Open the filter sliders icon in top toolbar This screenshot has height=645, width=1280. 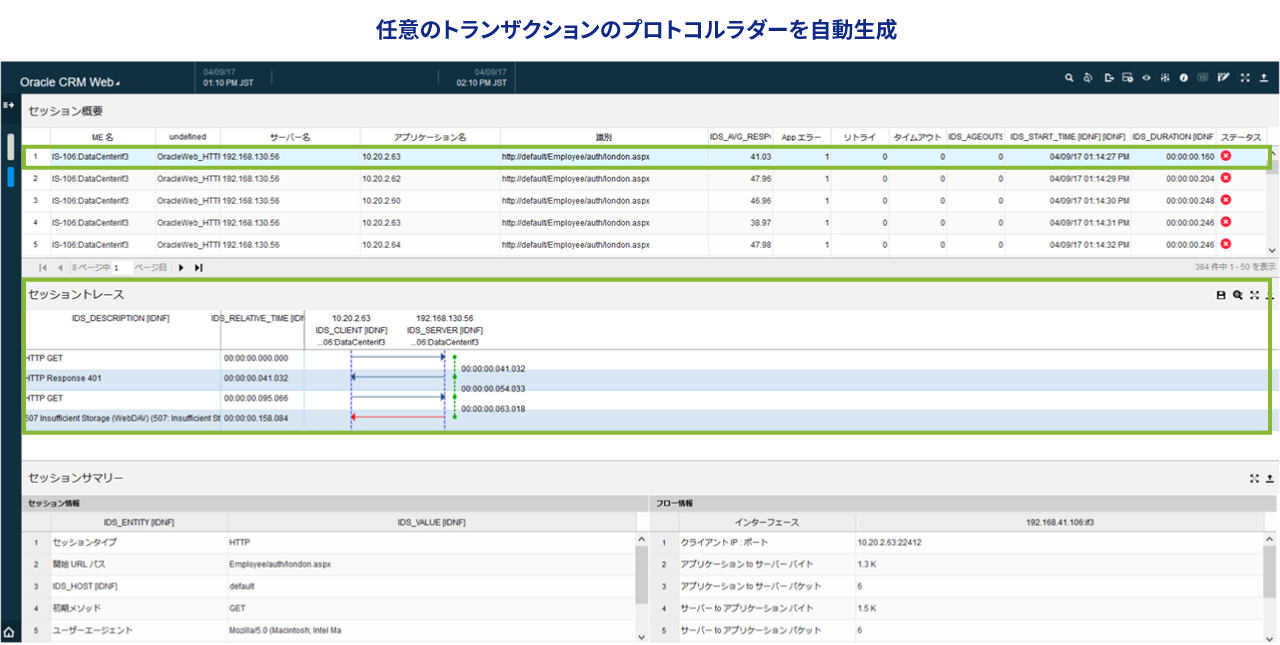click(1165, 78)
